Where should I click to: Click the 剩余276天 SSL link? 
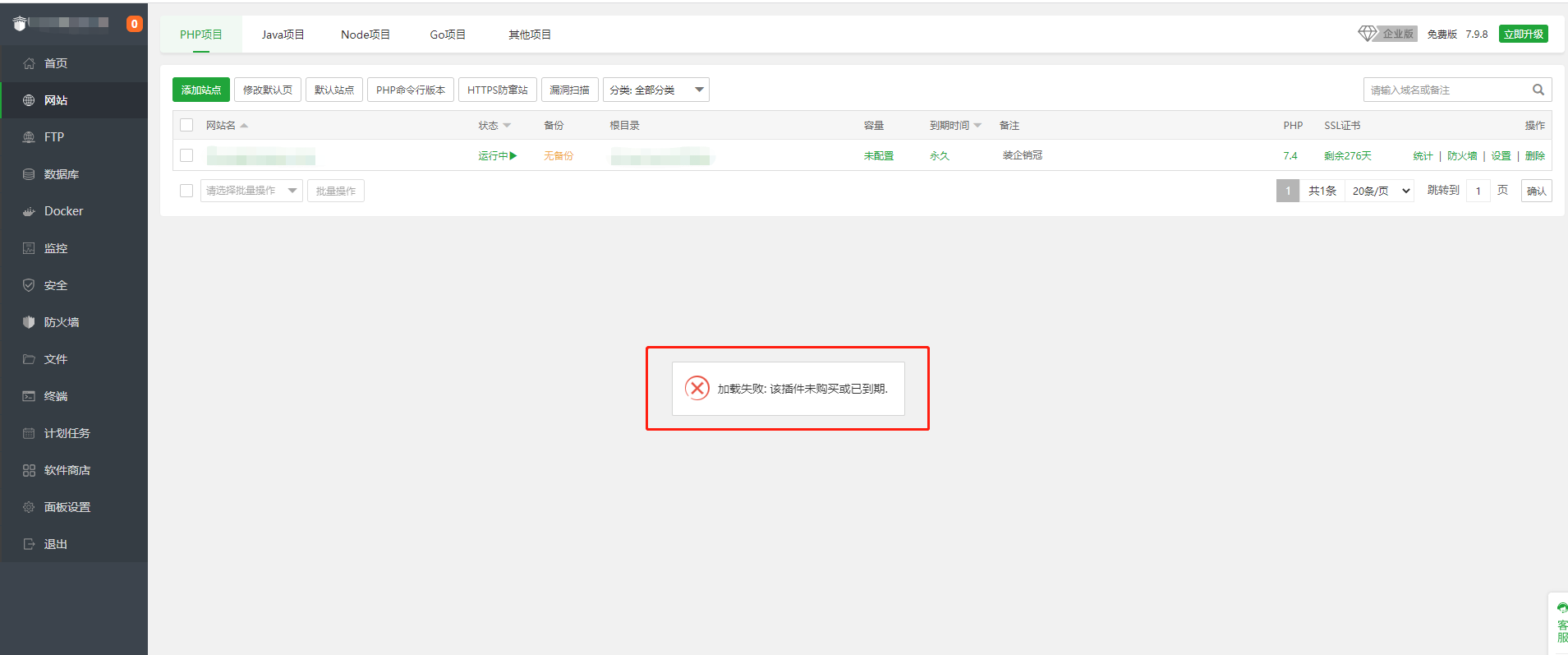pos(1348,155)
